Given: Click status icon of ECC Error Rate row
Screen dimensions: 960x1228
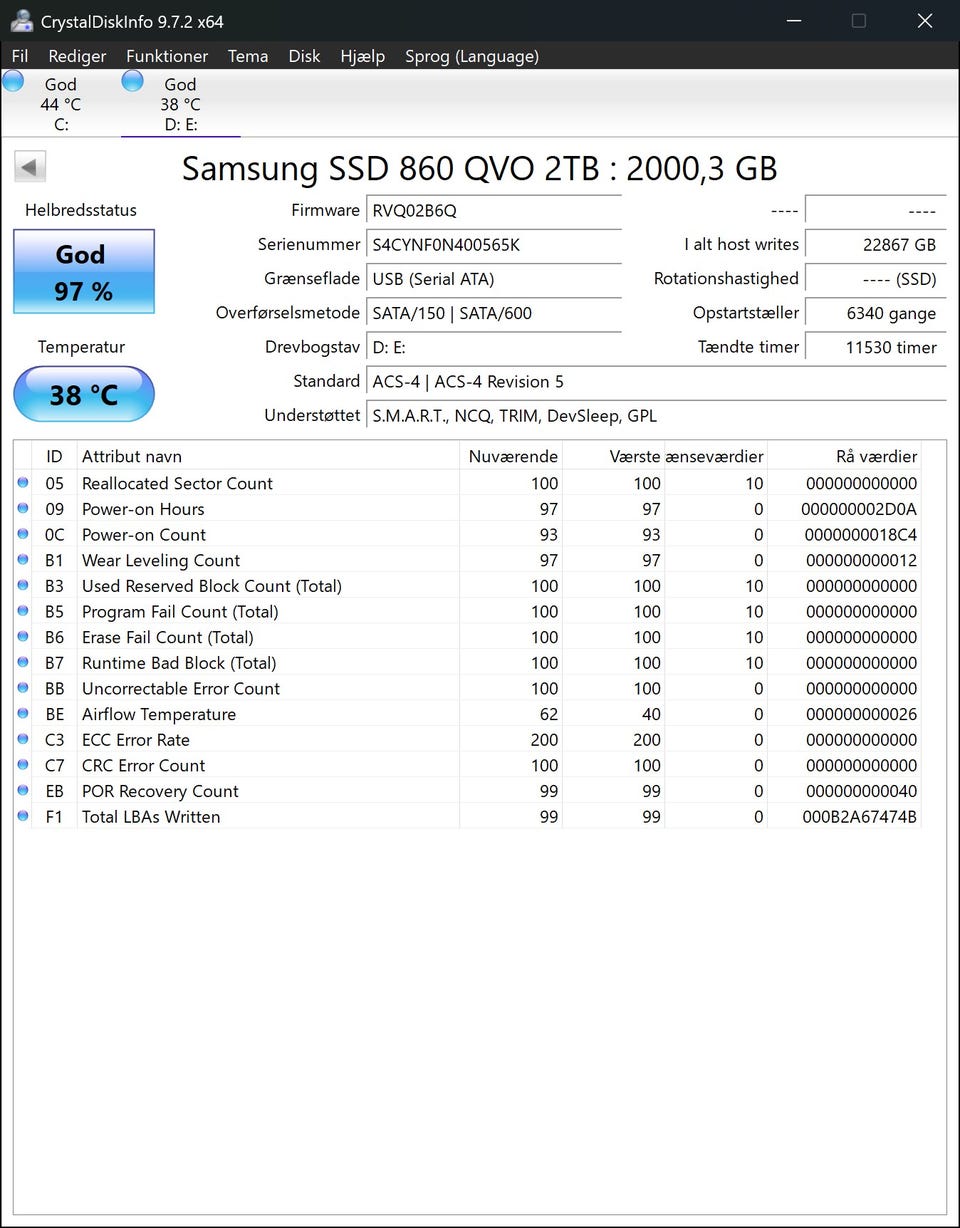Looking at the screenshot, I should pos(23,740).
